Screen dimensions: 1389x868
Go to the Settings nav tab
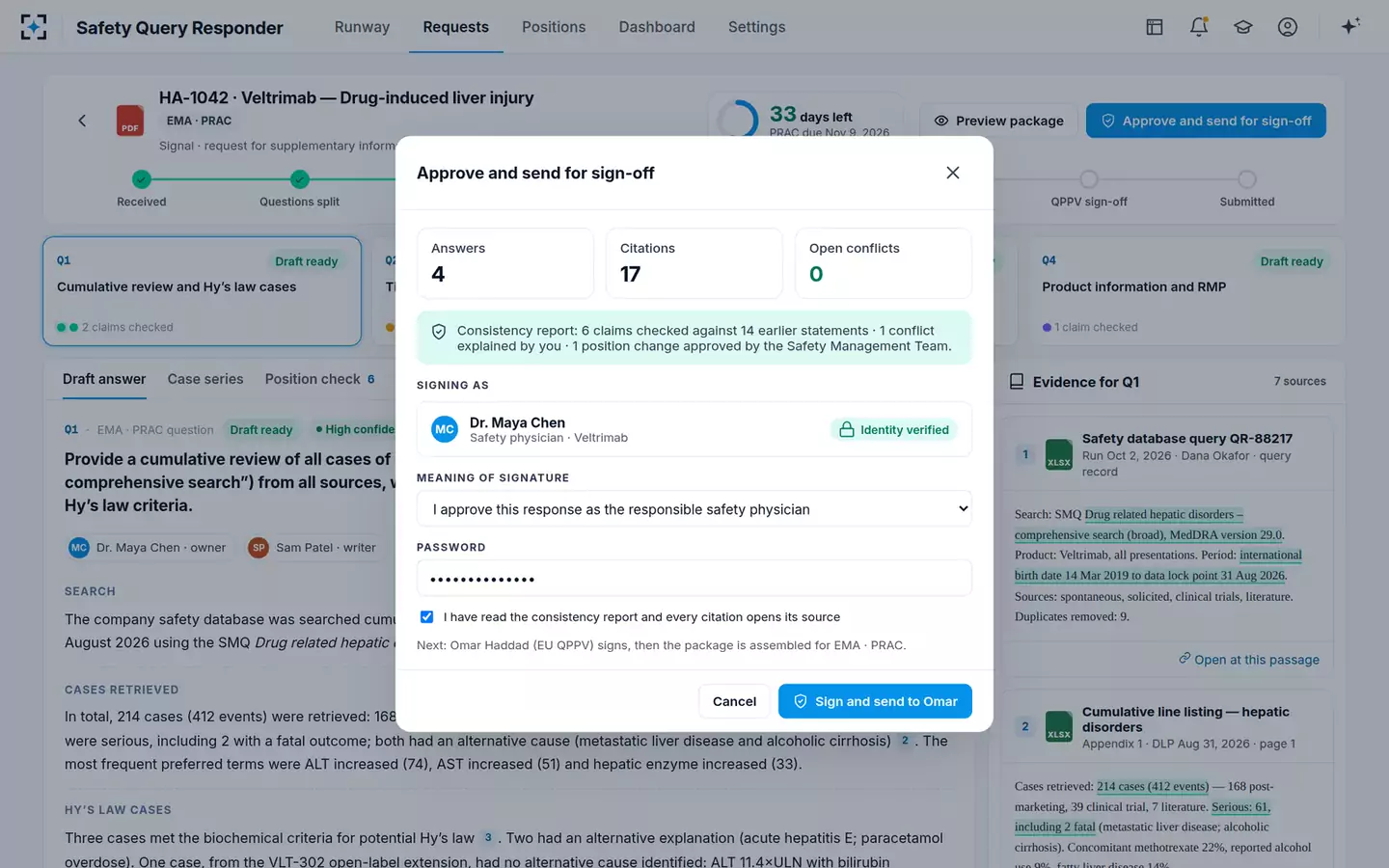tap(756, 27)
